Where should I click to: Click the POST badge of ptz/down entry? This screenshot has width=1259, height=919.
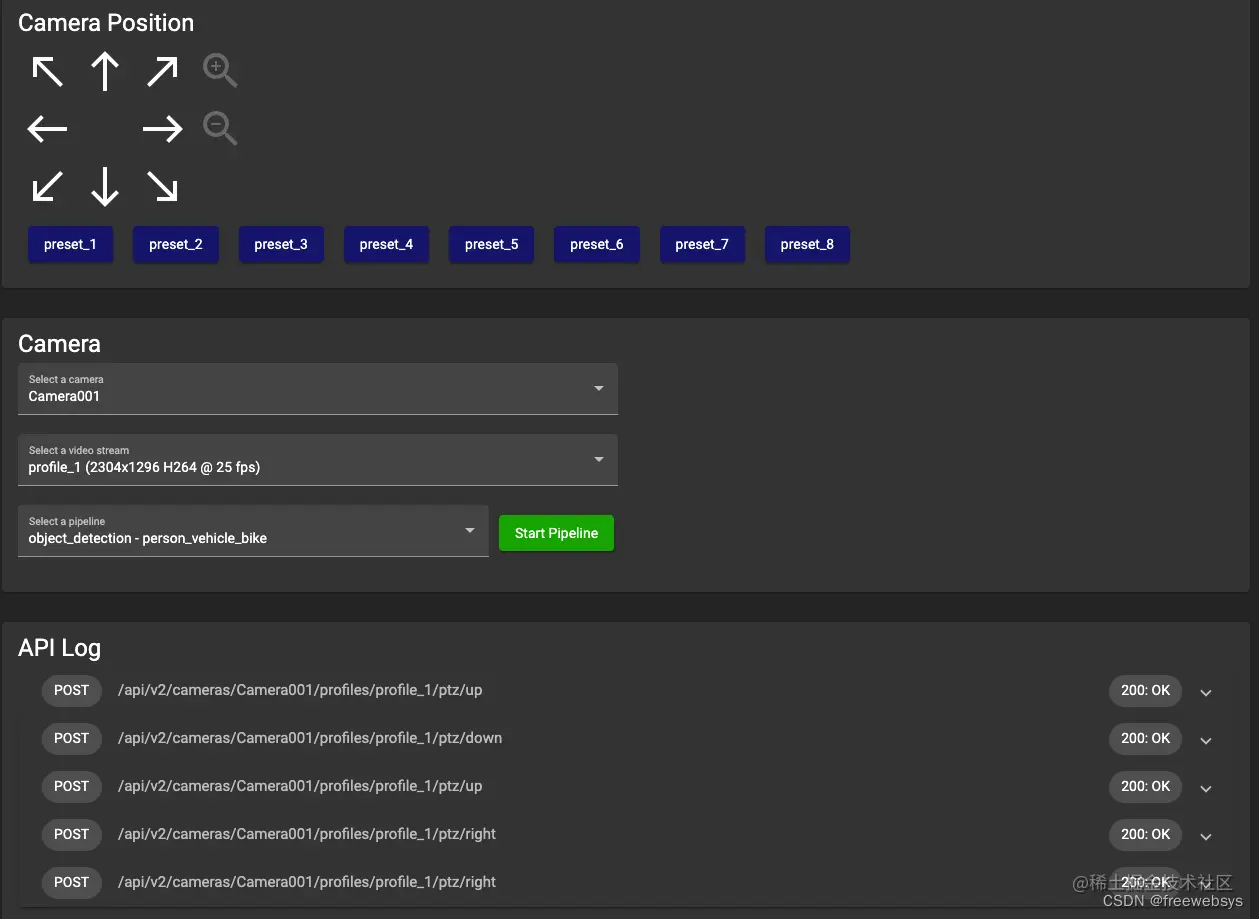point(71,738)
